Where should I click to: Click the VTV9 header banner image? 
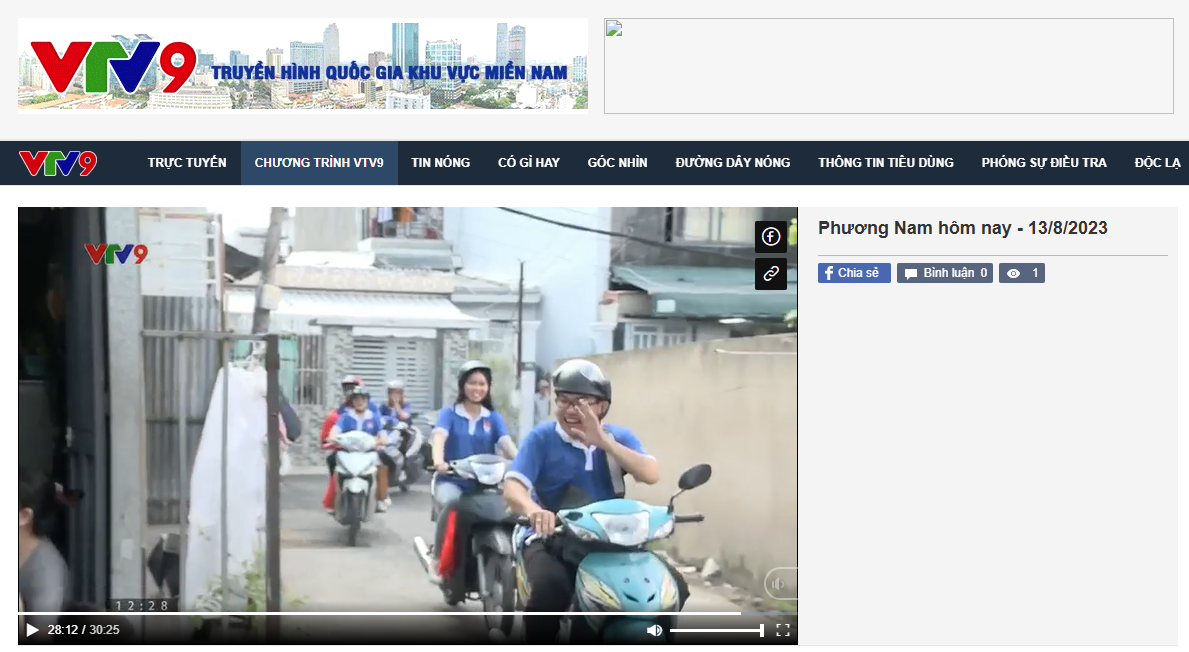pos(302,64)
